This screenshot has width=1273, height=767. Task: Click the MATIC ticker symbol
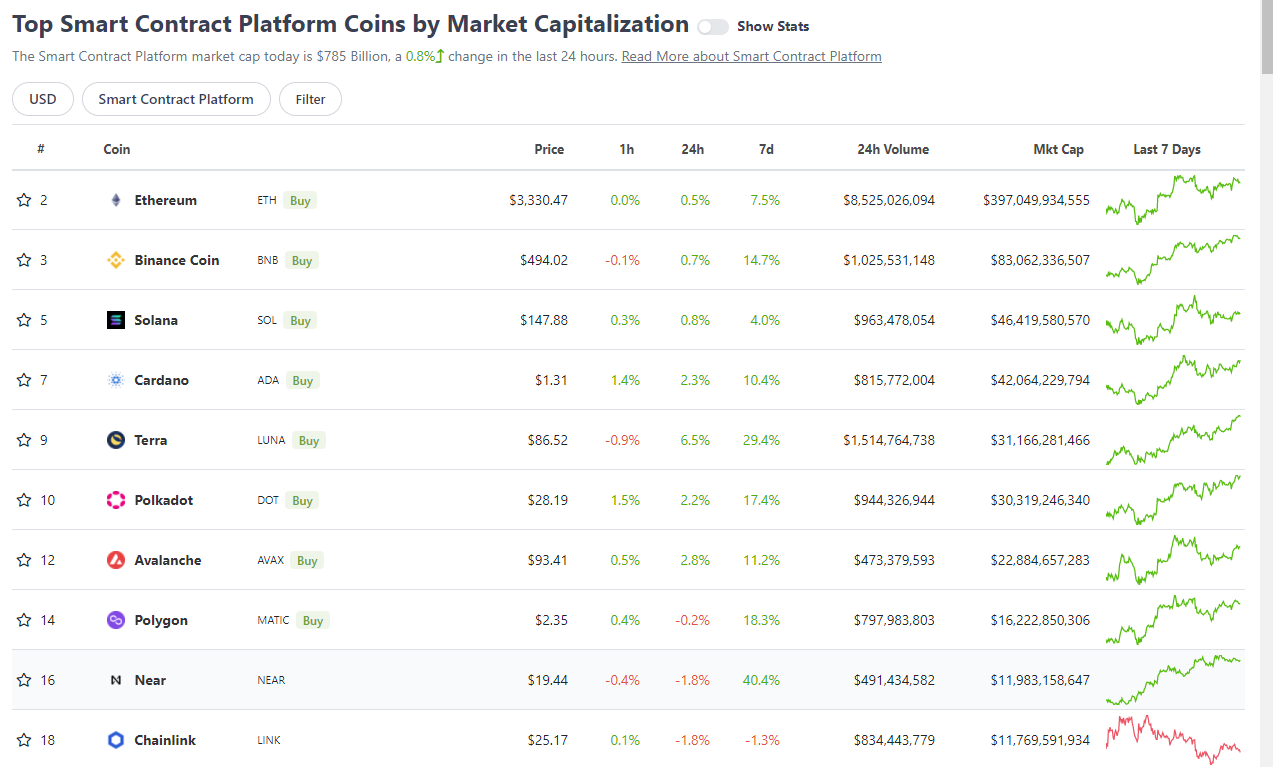tap(273, 620)
